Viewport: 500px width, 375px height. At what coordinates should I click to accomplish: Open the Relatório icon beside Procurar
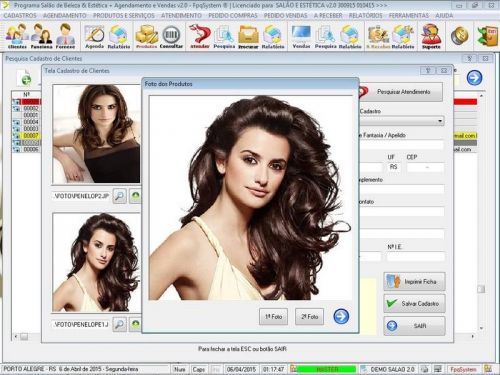coord(273,36)
